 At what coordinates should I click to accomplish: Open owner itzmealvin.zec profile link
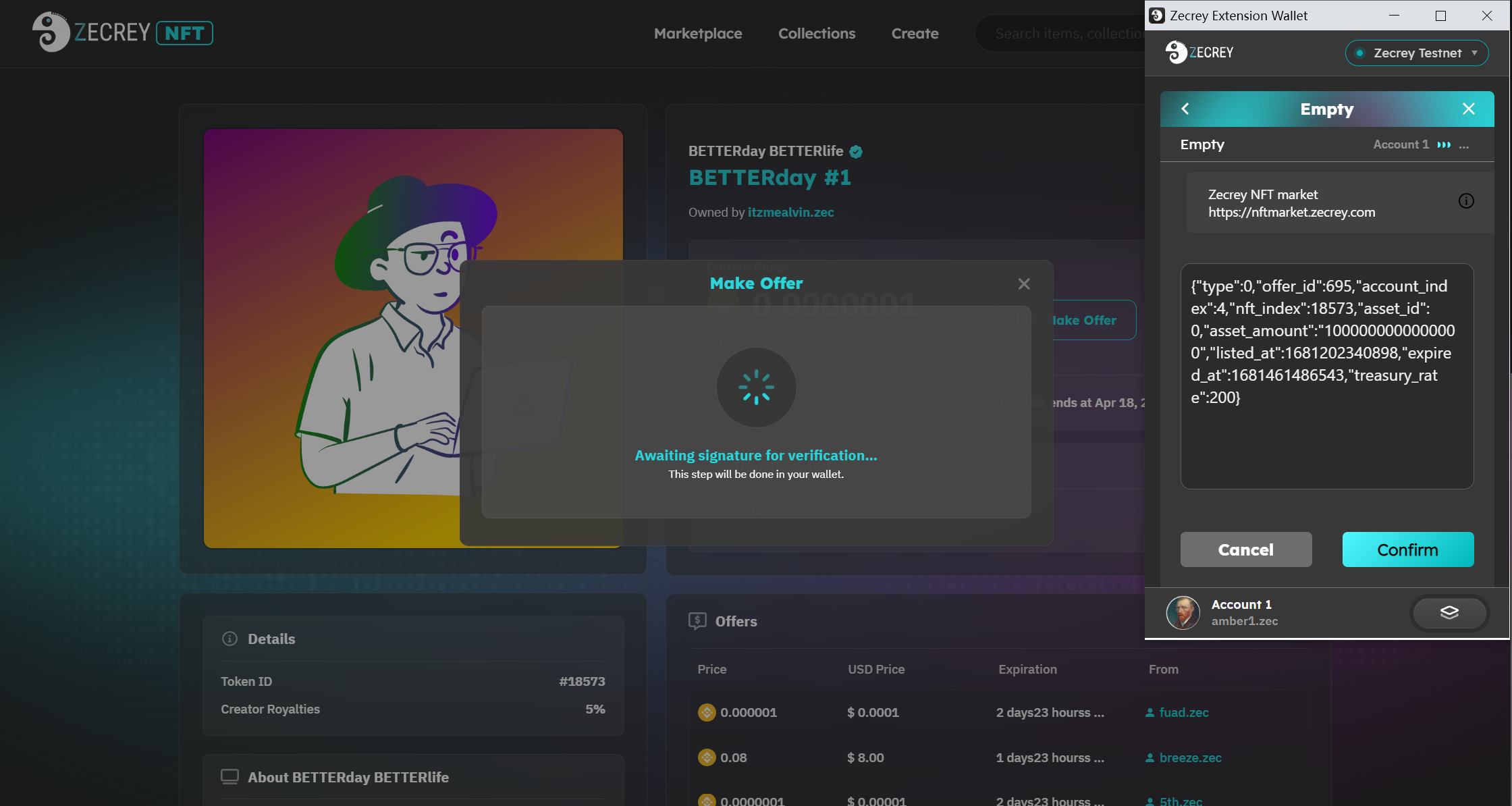790,212
